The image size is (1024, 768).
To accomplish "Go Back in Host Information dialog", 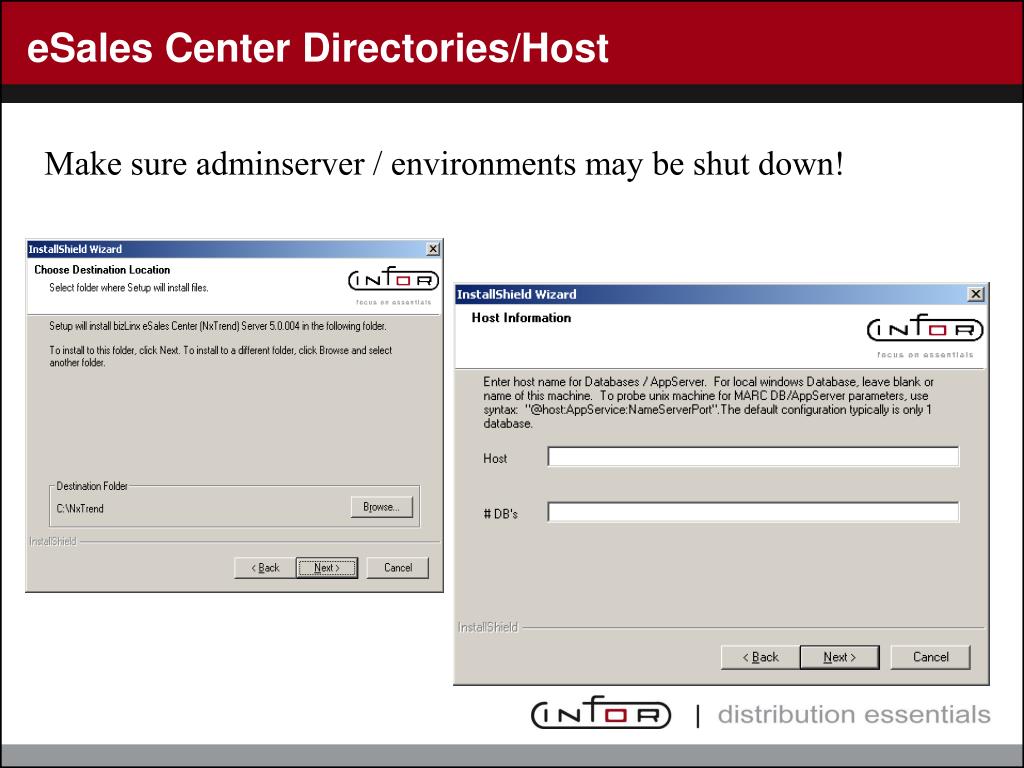I will [760, 657].
